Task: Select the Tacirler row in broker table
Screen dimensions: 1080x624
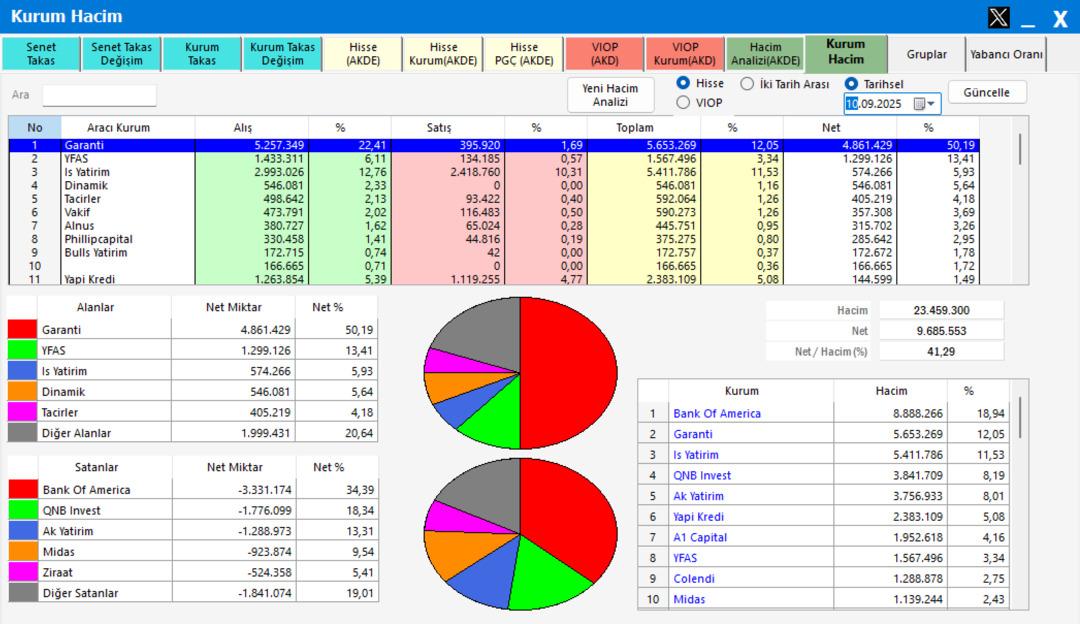Action: tap(494, 199)
